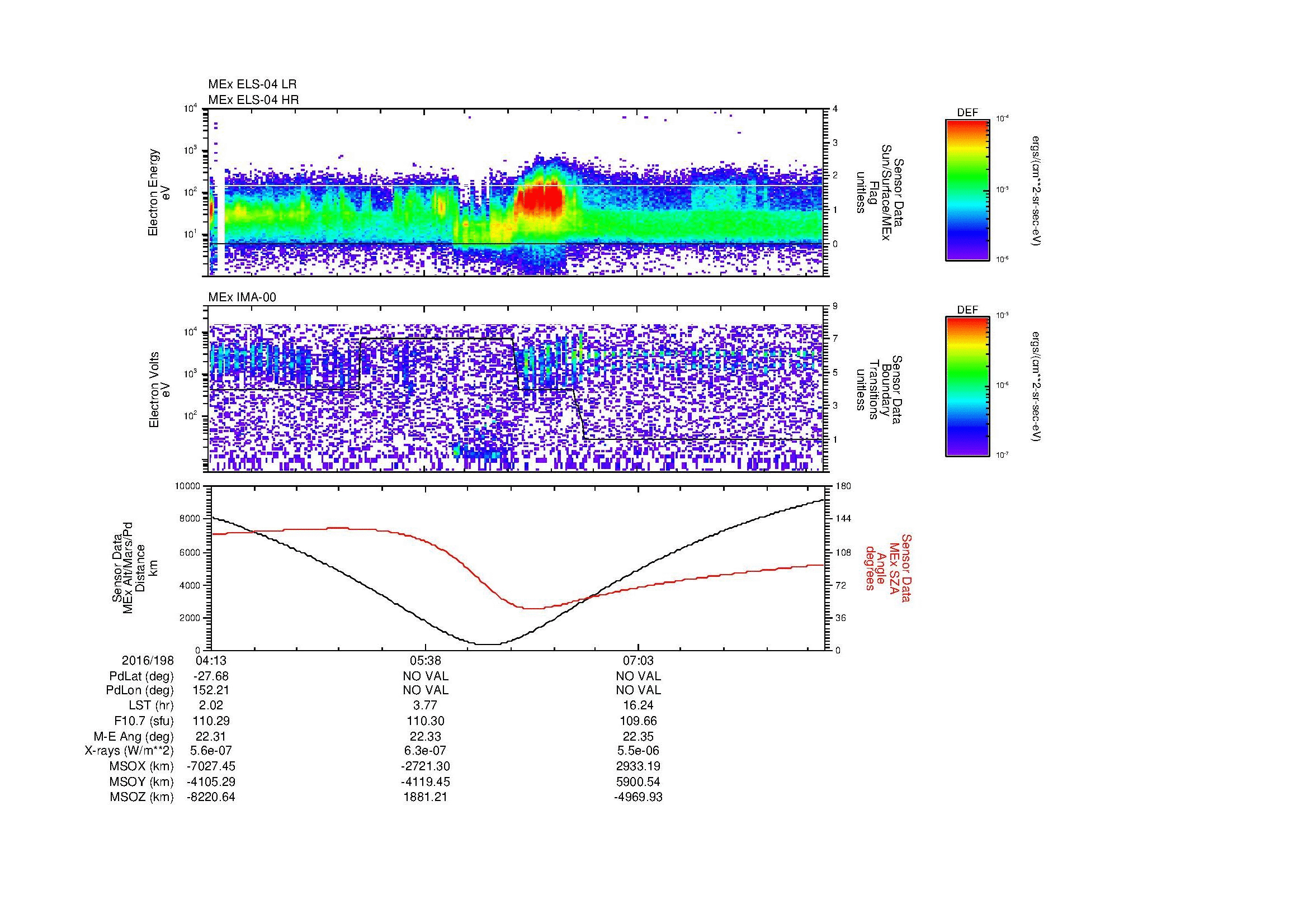Click the MSOX value '-2721.30'

(x=426, y=766)
